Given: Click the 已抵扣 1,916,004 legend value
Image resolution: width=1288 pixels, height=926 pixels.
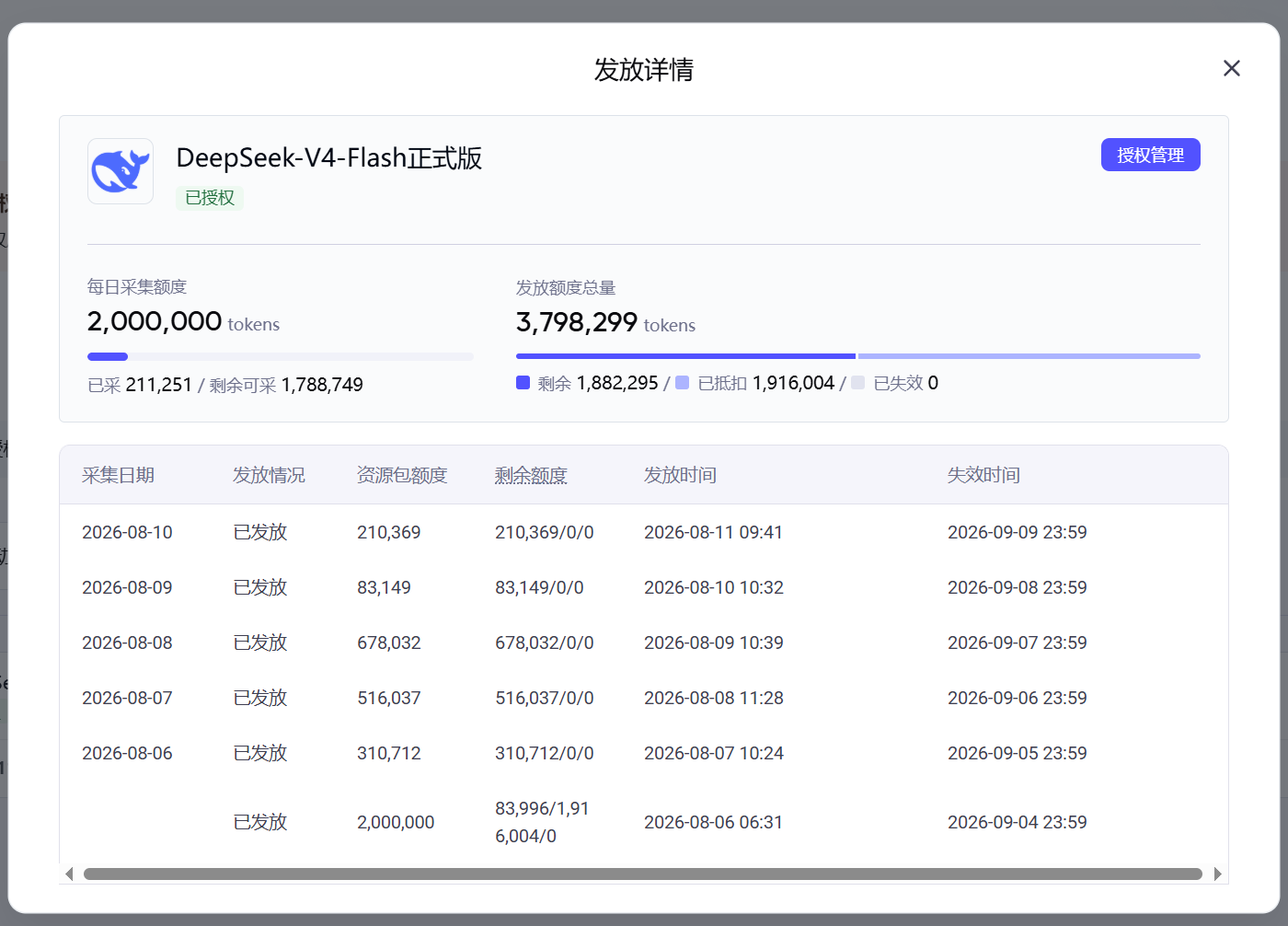Looking at the screenshot, I should click(x=766, y=383).
